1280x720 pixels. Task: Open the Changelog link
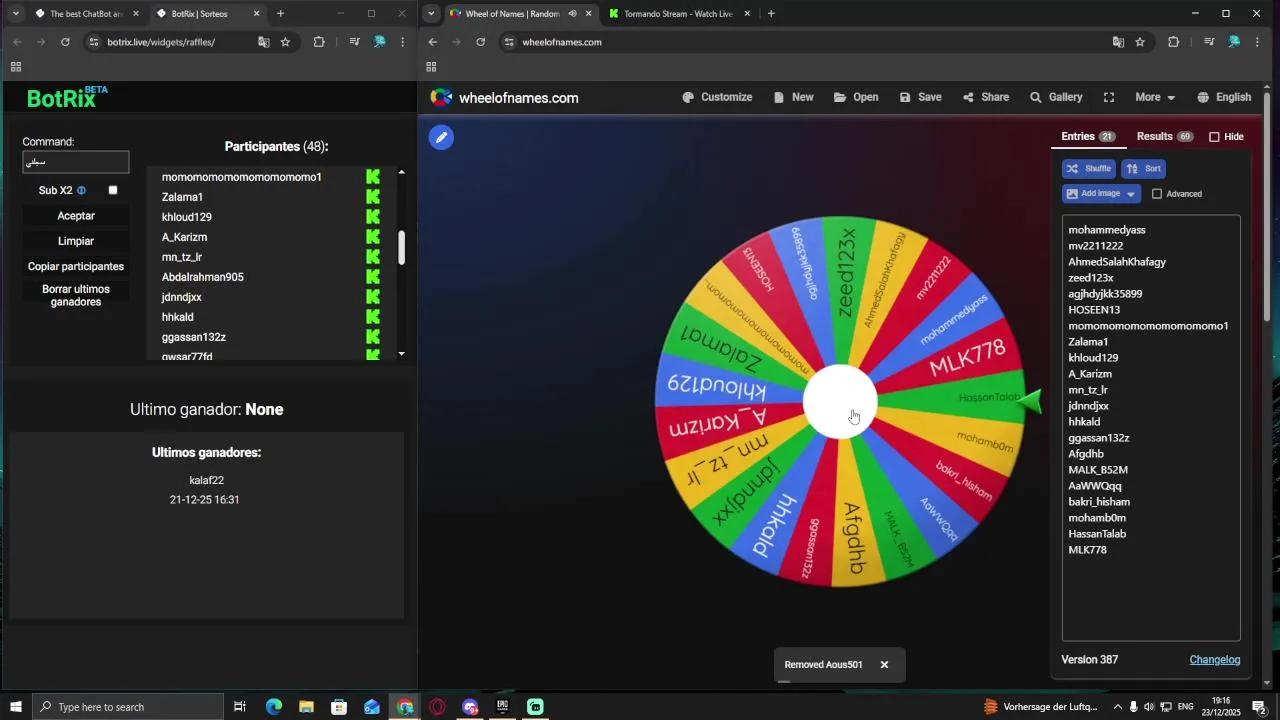pos(1215,660)
